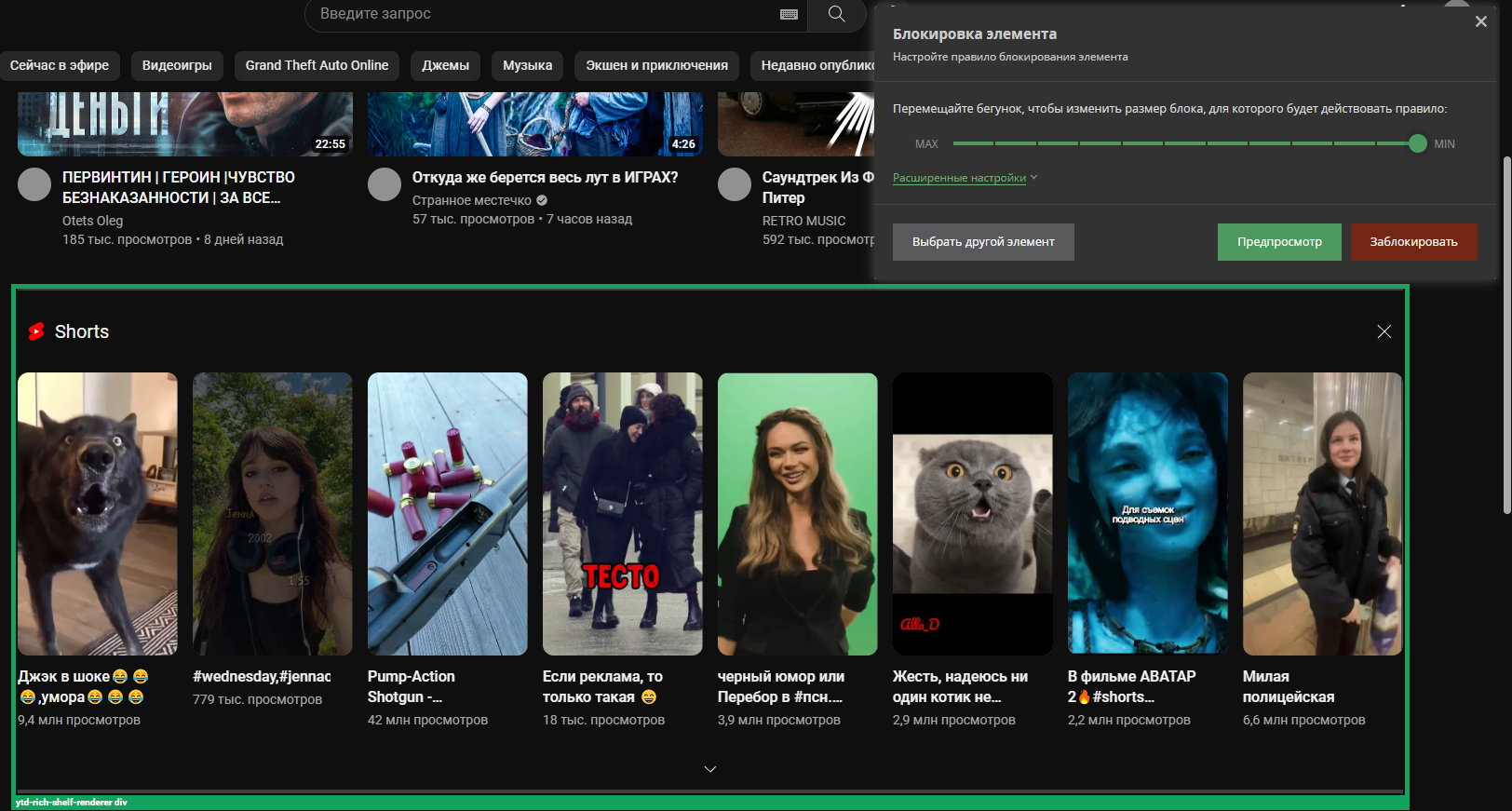Open the on-screen keyboard icon in search
This screenshot has height=811, width=1512.
(789, 14)
